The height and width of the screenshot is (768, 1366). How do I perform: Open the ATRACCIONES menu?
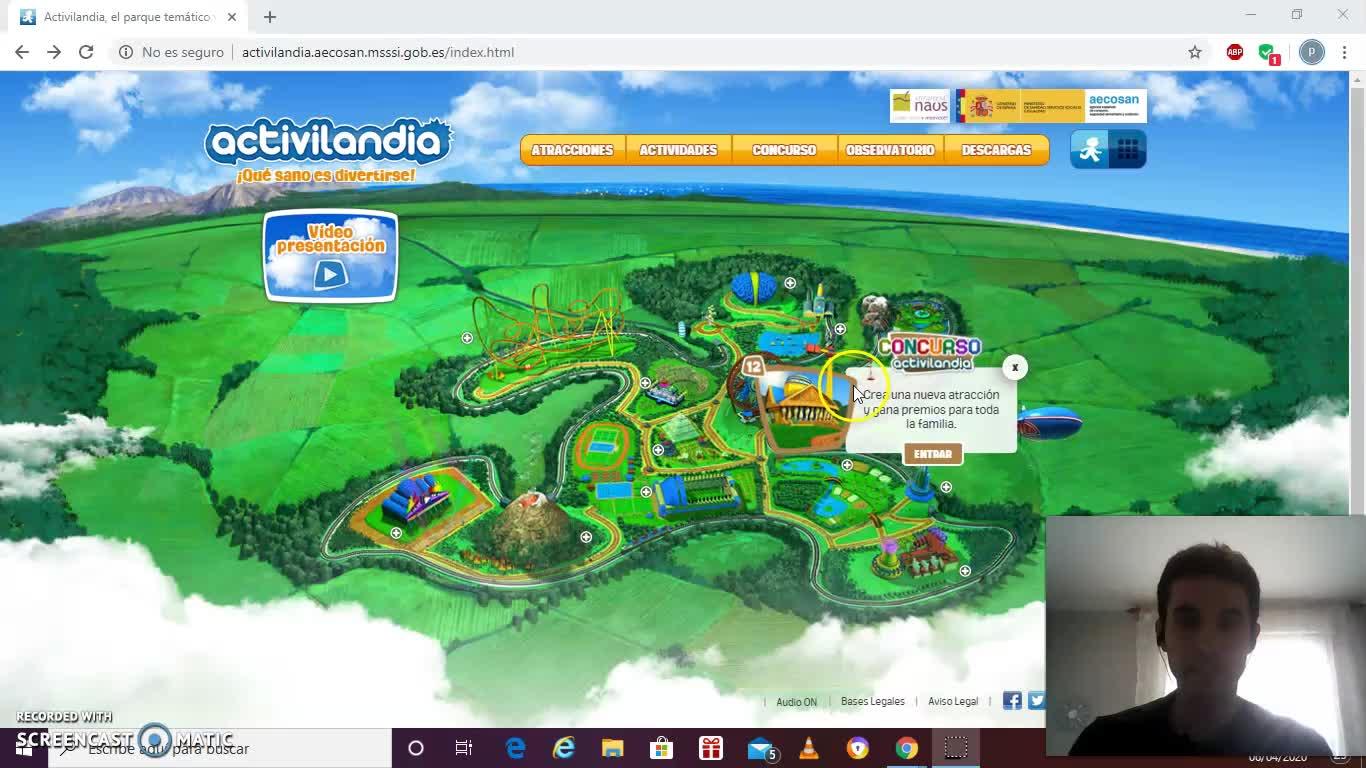click(572, 150)
